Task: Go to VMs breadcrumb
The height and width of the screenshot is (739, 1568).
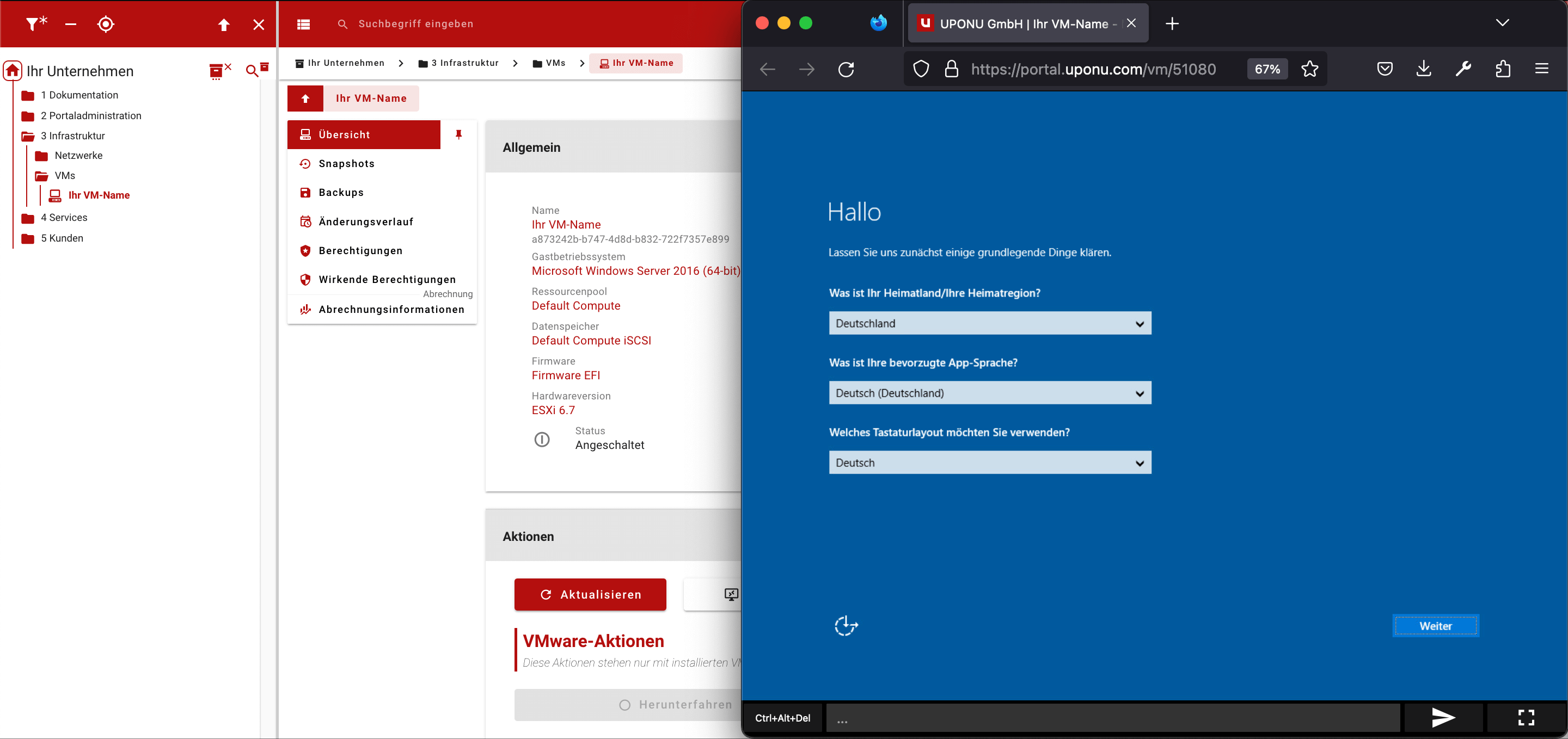Action: click(x=548, y=63)
